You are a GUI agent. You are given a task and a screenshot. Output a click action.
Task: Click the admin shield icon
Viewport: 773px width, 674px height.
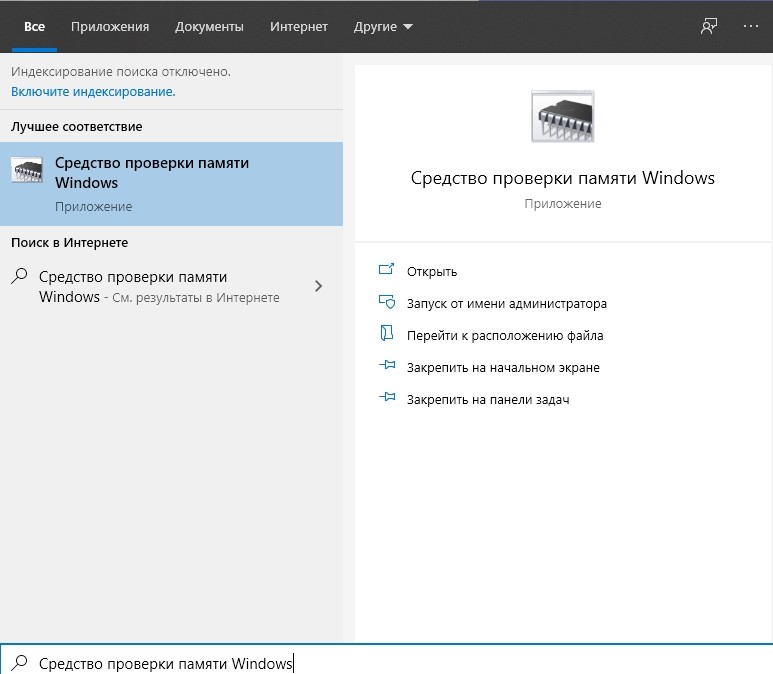386,301
